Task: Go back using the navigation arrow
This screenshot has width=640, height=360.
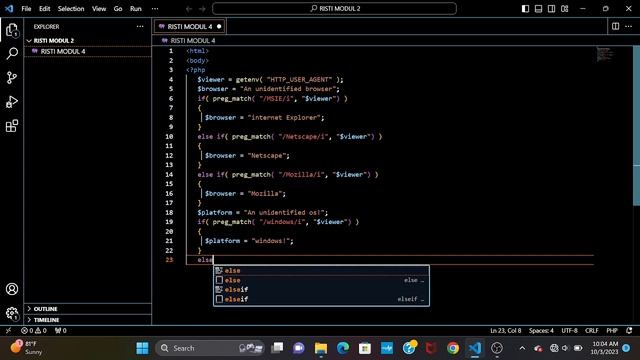Action: [x=189, y=9]
